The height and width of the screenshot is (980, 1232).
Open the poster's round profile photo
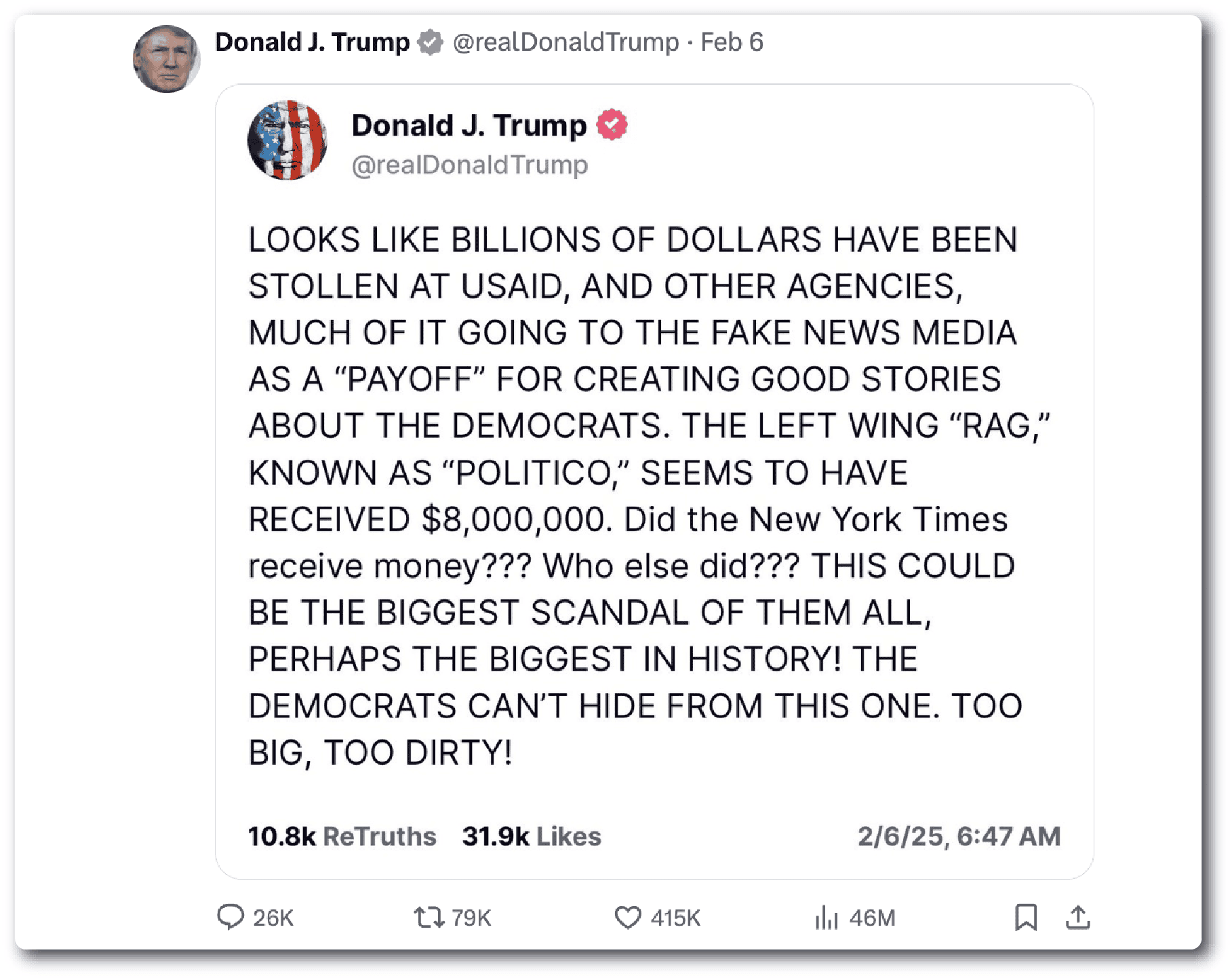coord(166,59)
